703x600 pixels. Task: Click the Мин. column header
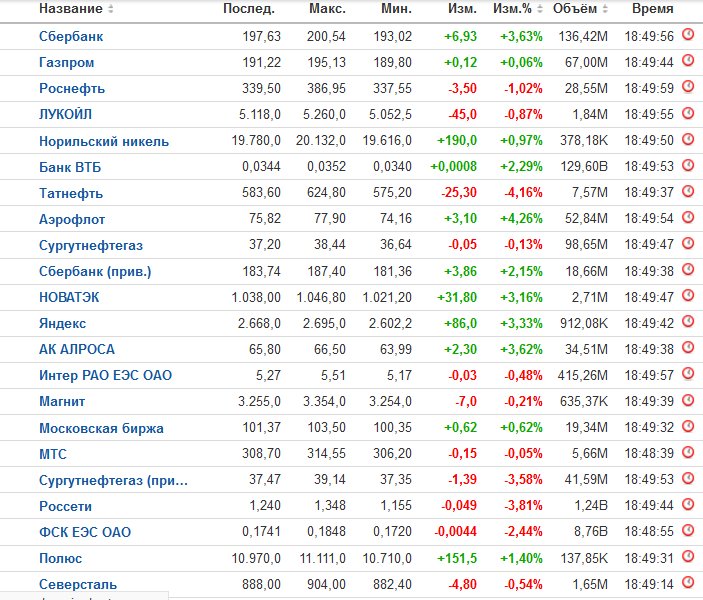(396, 9)
